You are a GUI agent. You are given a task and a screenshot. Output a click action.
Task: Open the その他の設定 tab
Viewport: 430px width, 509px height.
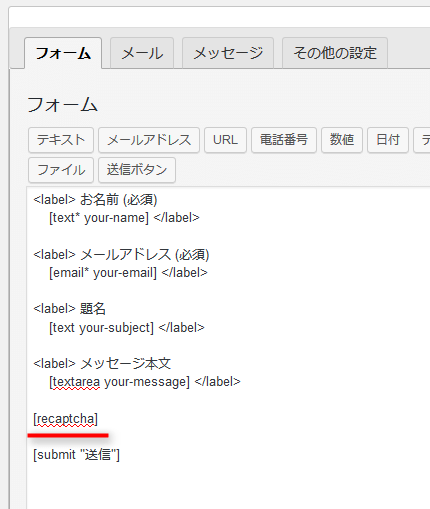tap(335, 53)
